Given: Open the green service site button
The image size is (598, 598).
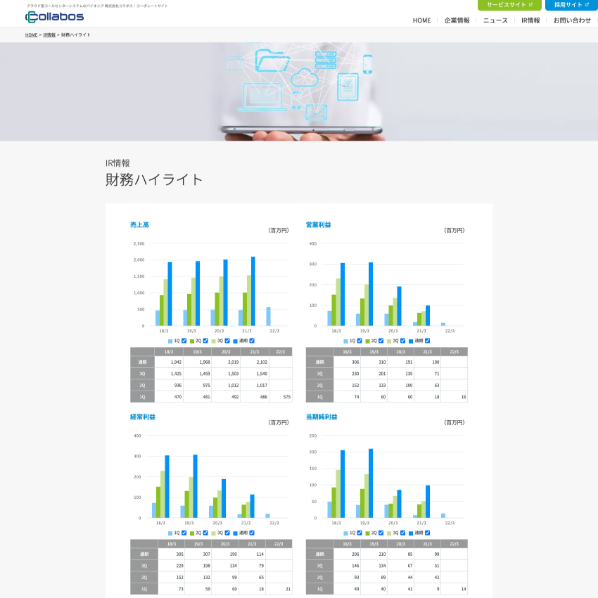Looking at the screenshot, I should [509, 5].
